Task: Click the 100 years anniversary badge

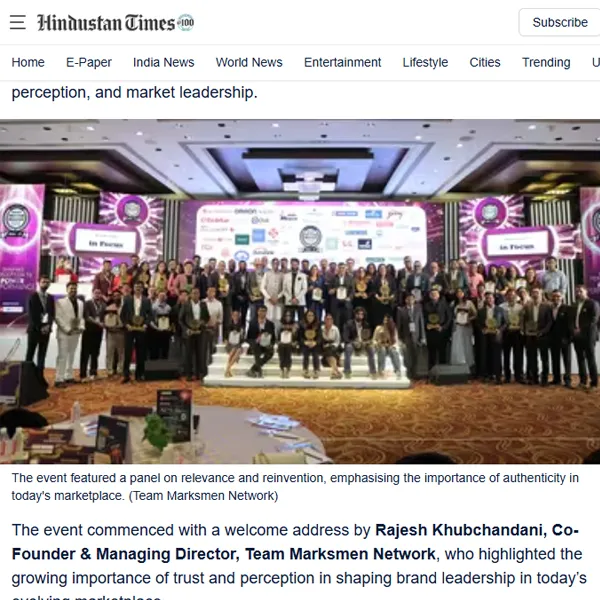Action: [186, 23]
